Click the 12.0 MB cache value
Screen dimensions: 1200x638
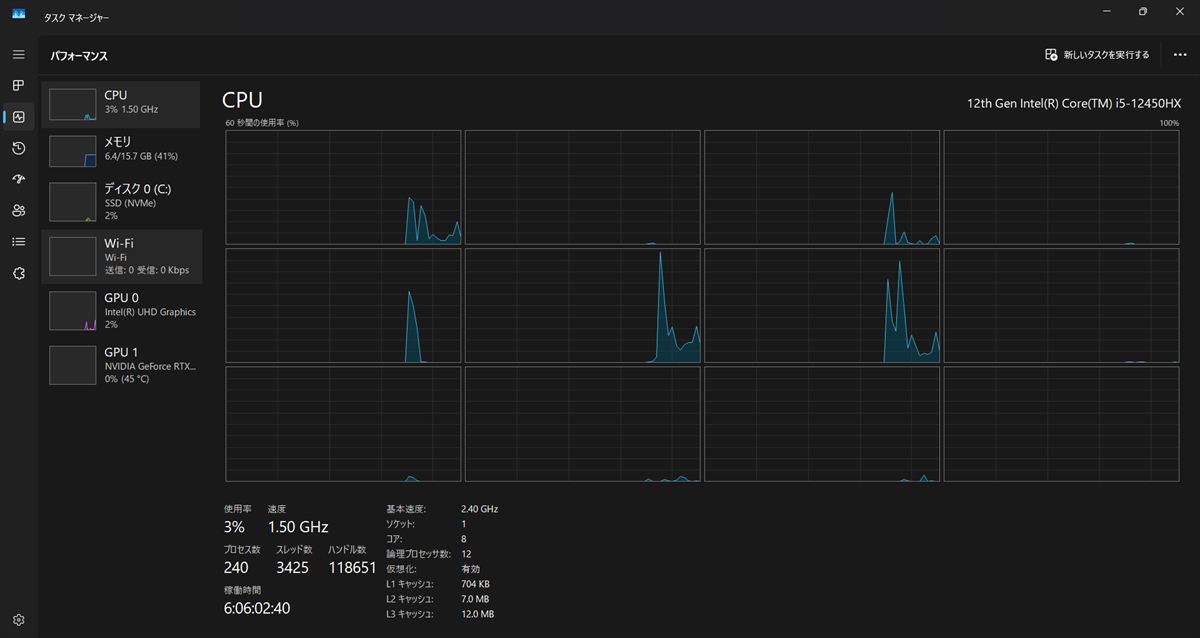[478, 614]
